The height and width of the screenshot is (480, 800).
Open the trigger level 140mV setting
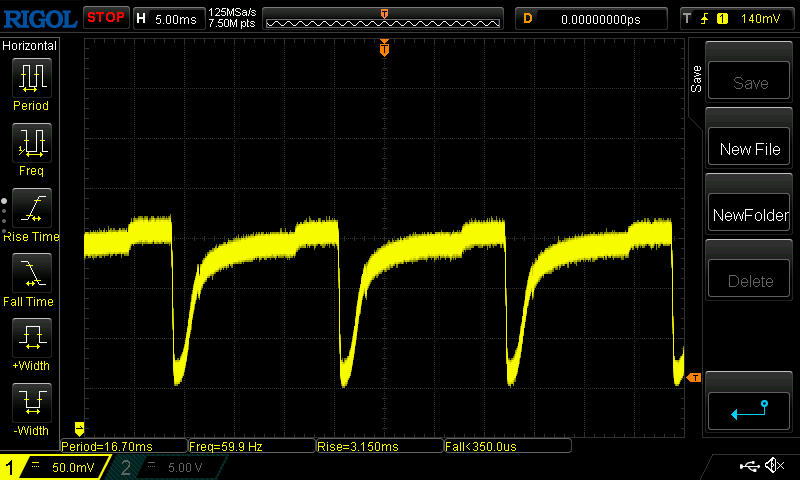(735, 18)
